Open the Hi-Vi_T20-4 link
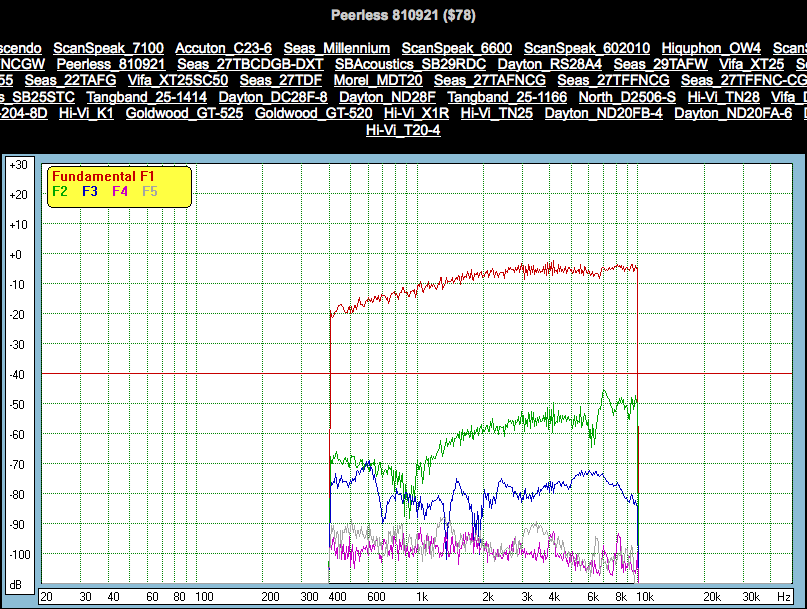The image size is (807, 609). [x=403, y=130]
